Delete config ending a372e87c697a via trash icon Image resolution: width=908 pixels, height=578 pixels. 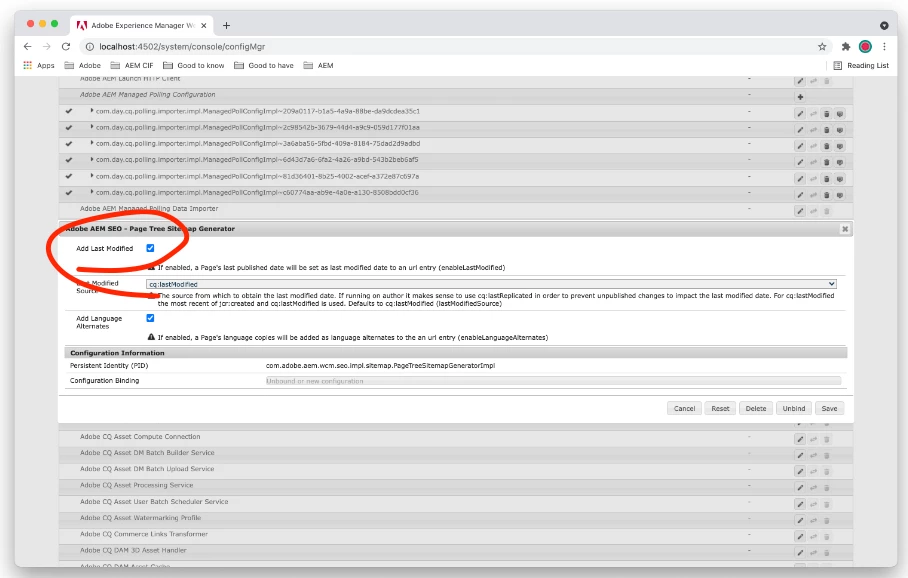pyautogui.click(x=827, y=179)
